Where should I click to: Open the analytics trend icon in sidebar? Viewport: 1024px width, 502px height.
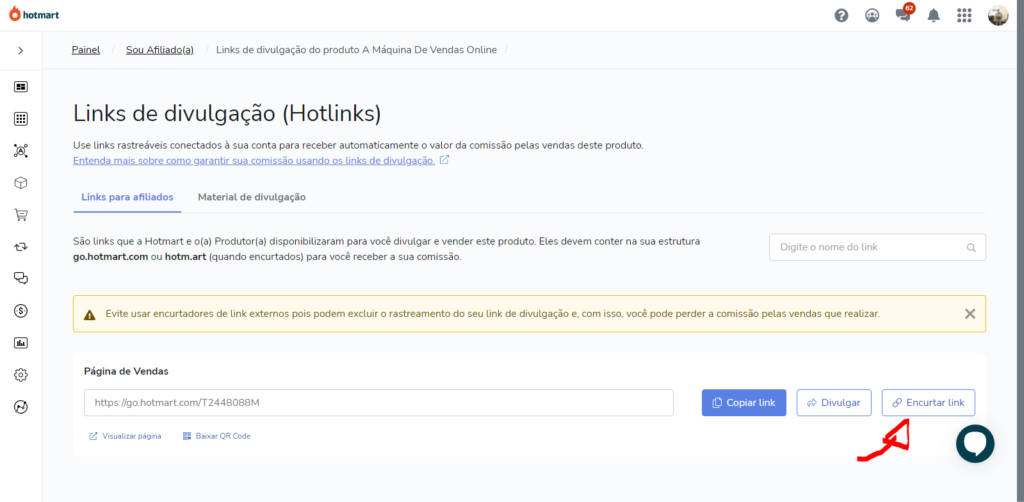(21, 407)
